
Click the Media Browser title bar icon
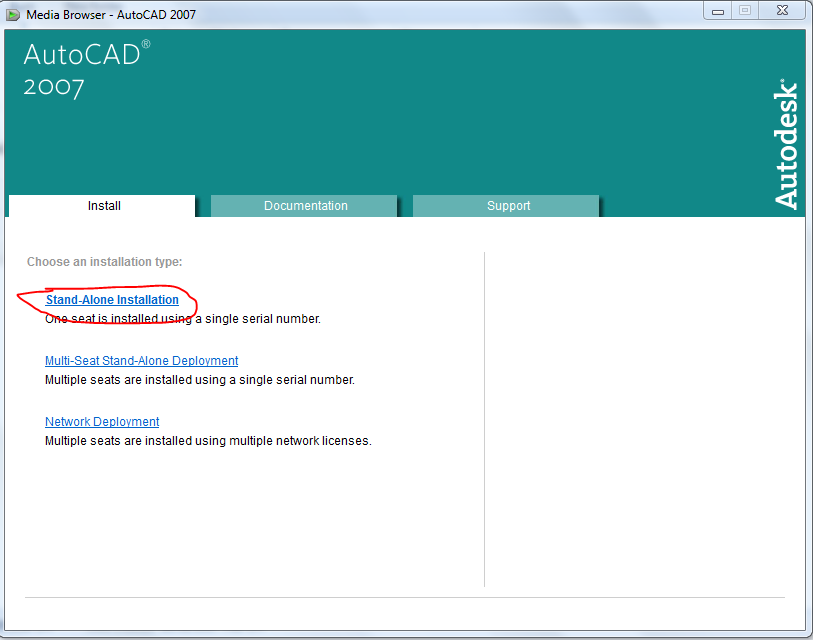click(12, 13)
